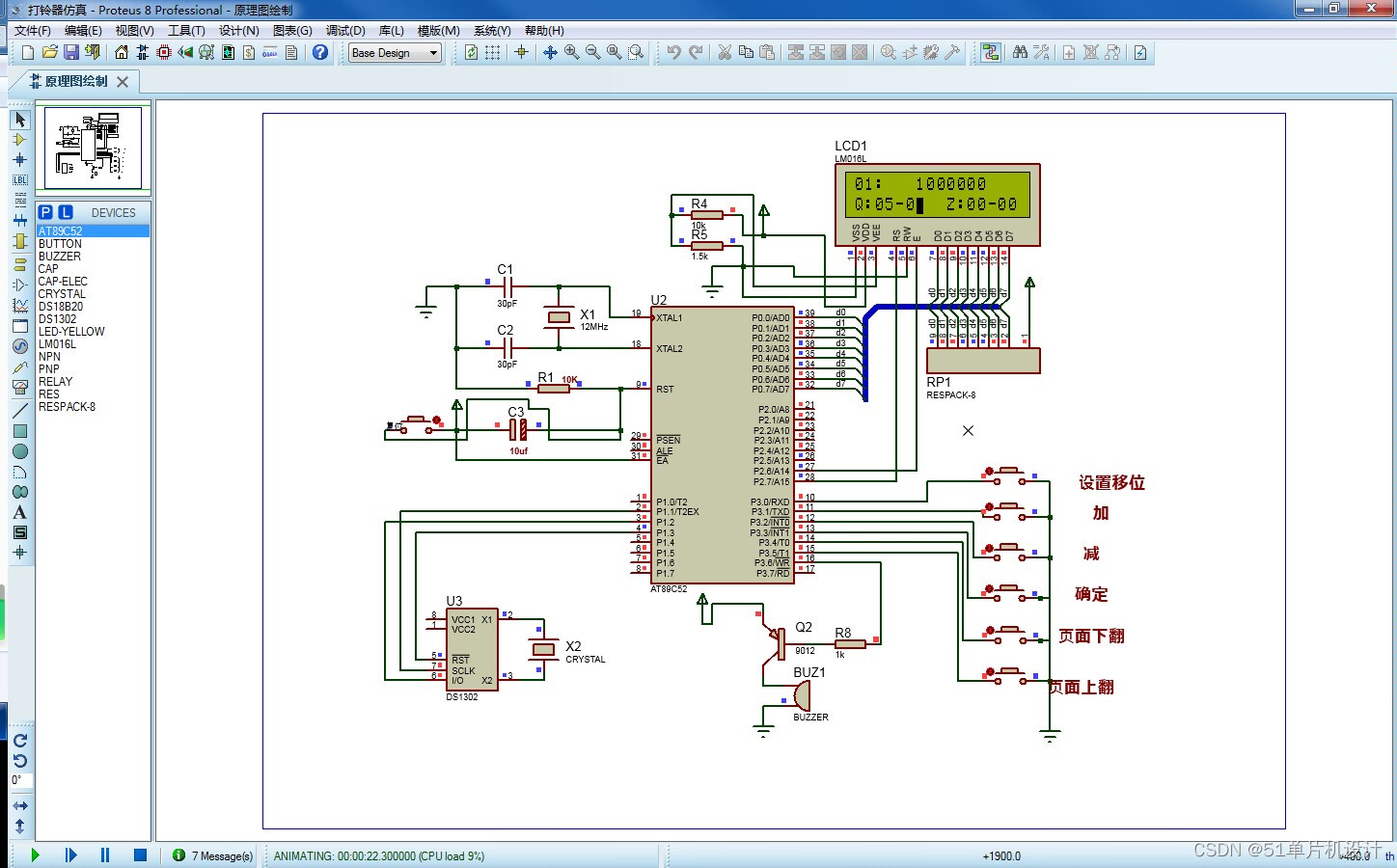Click the P pick devices button
This screenshot has height=868, width=1397.
[45, 212]
